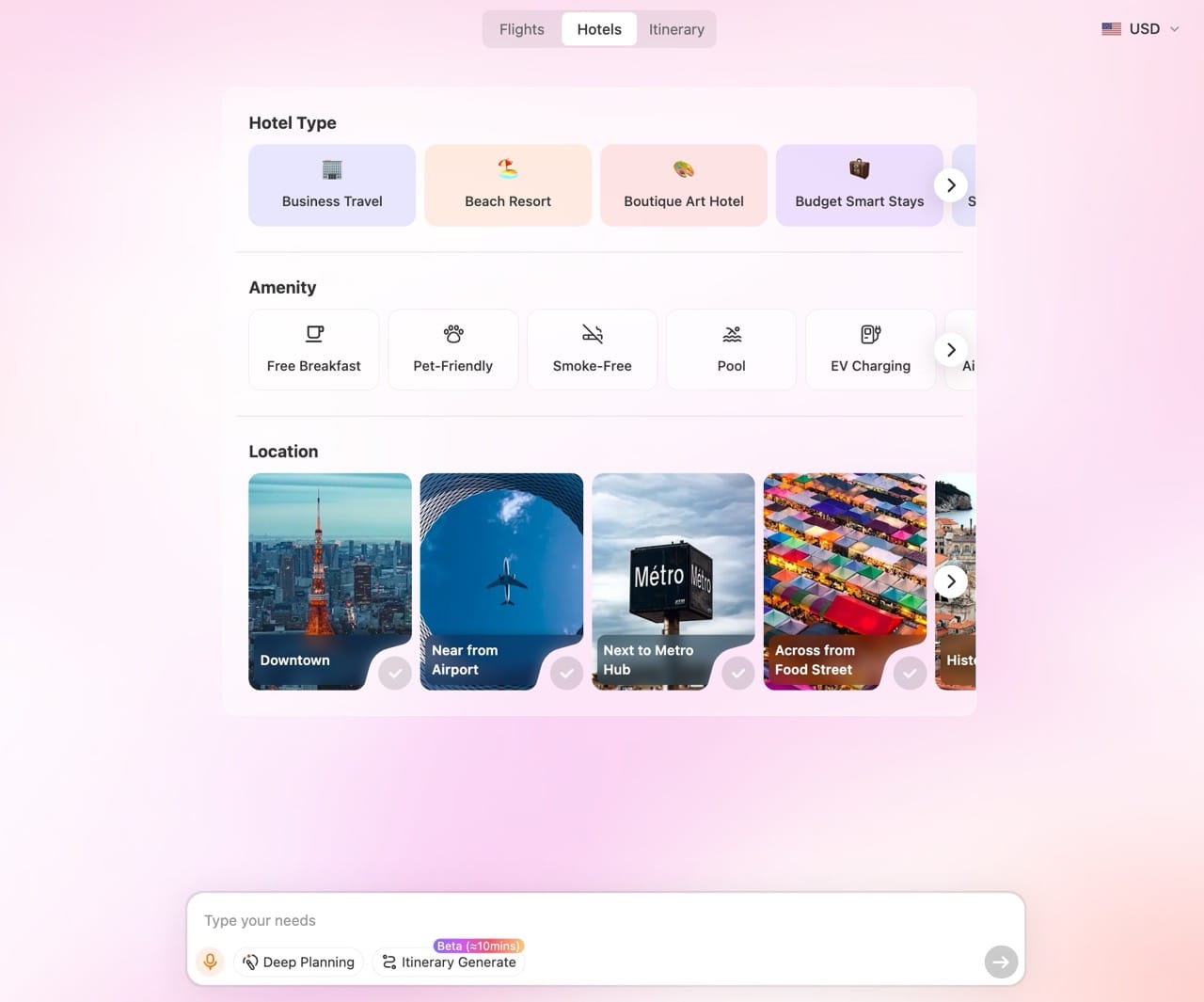Viewport: 1204px width, 1002px height.
Task: Choose the Beach Resort umbrella icon
Action: [508, 169]
